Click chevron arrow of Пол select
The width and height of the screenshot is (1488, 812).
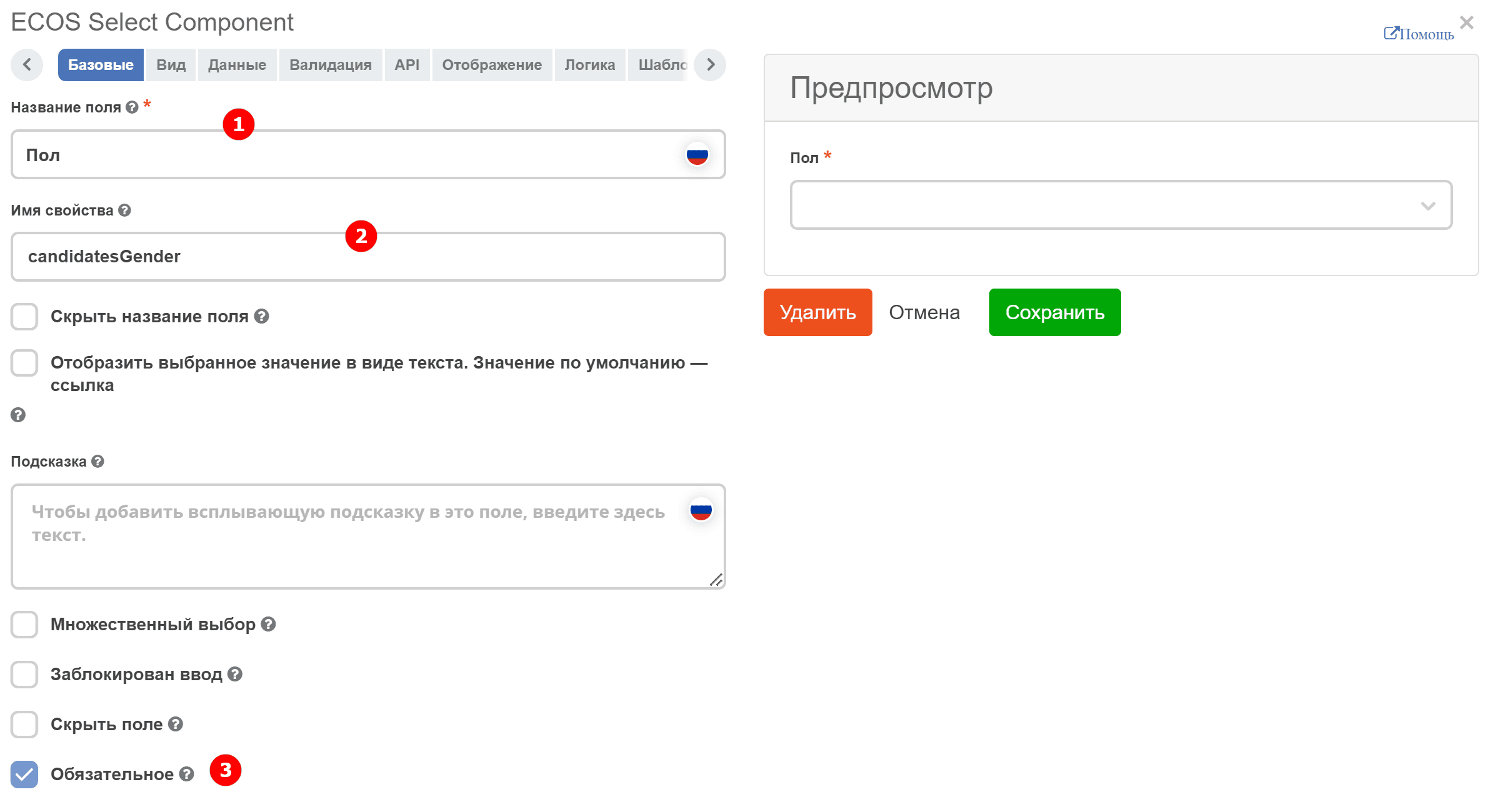pos(1428,205)
